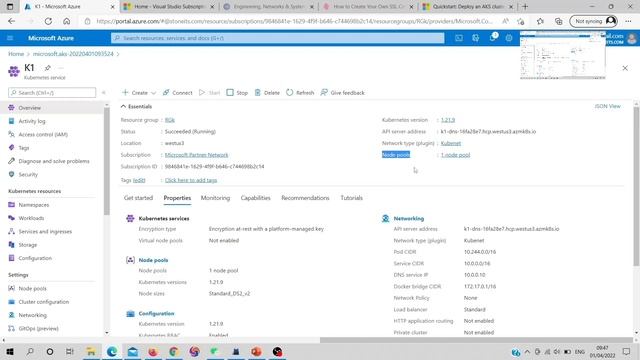Open Kubernetes version 1.21.9 link
Screen dimensions: 640x360
point(448,120)
